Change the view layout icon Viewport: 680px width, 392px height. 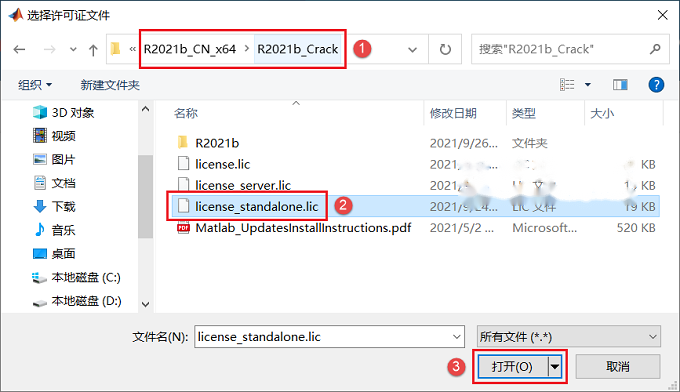point(567,85)
